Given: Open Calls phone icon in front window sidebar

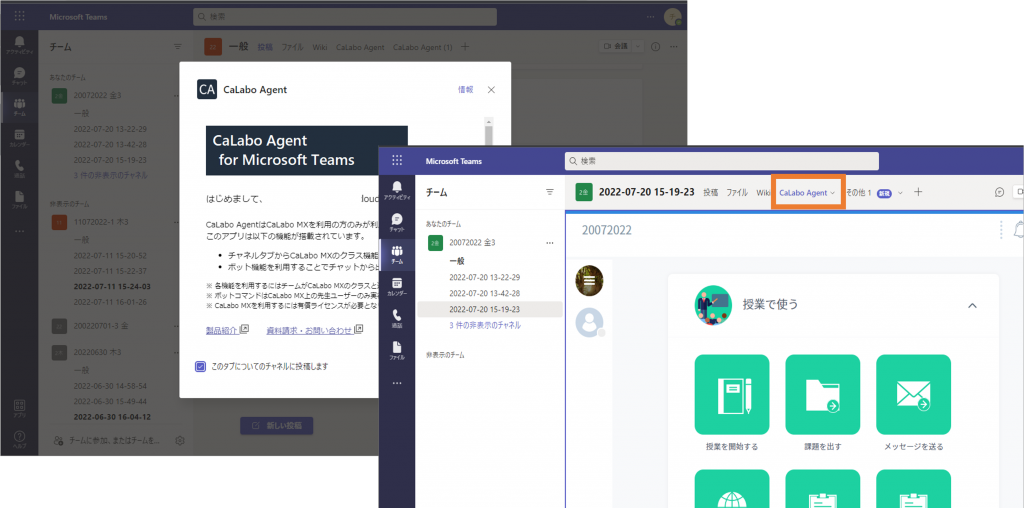Looking at the screenshot, I should tap(397, 318).
